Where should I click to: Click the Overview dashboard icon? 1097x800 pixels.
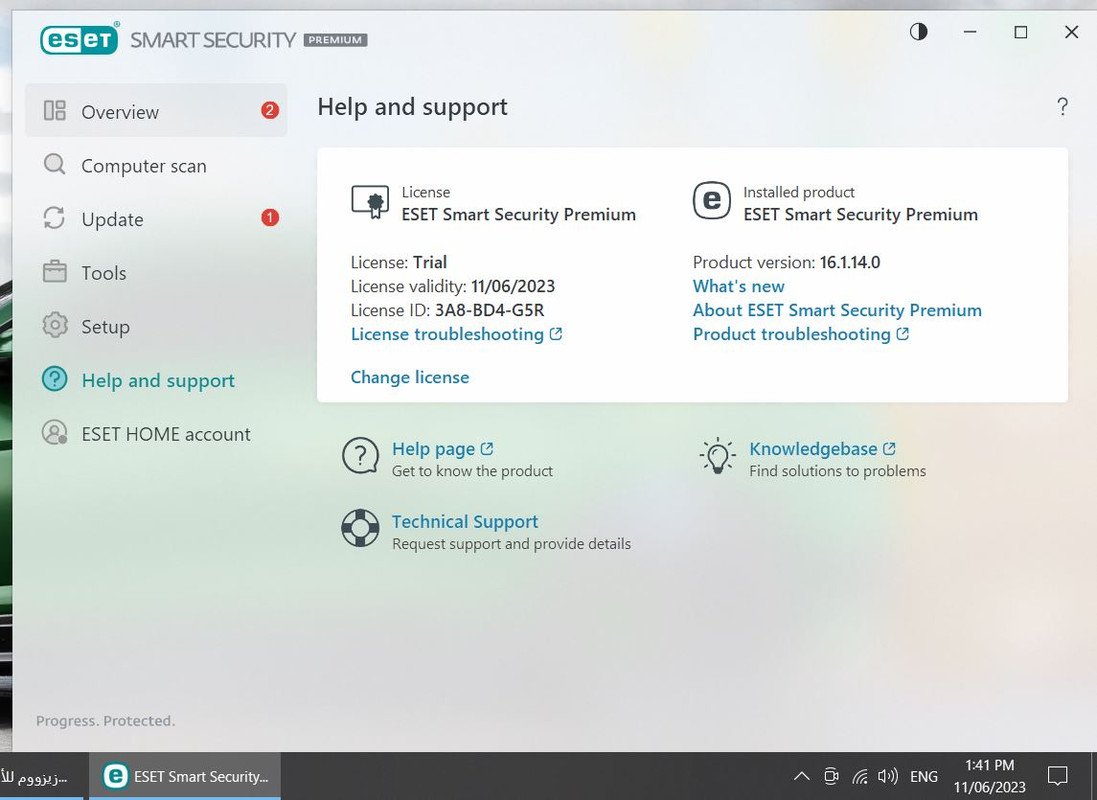click(55, 111)
